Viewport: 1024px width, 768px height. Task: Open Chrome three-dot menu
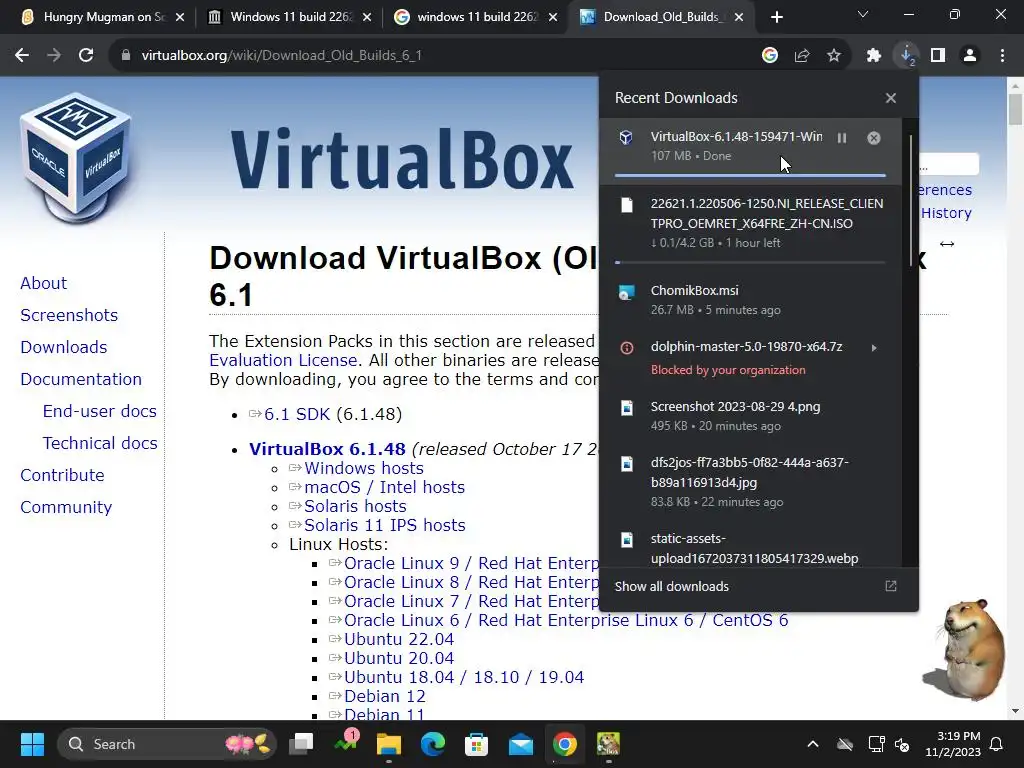[x=1002, y=56]
